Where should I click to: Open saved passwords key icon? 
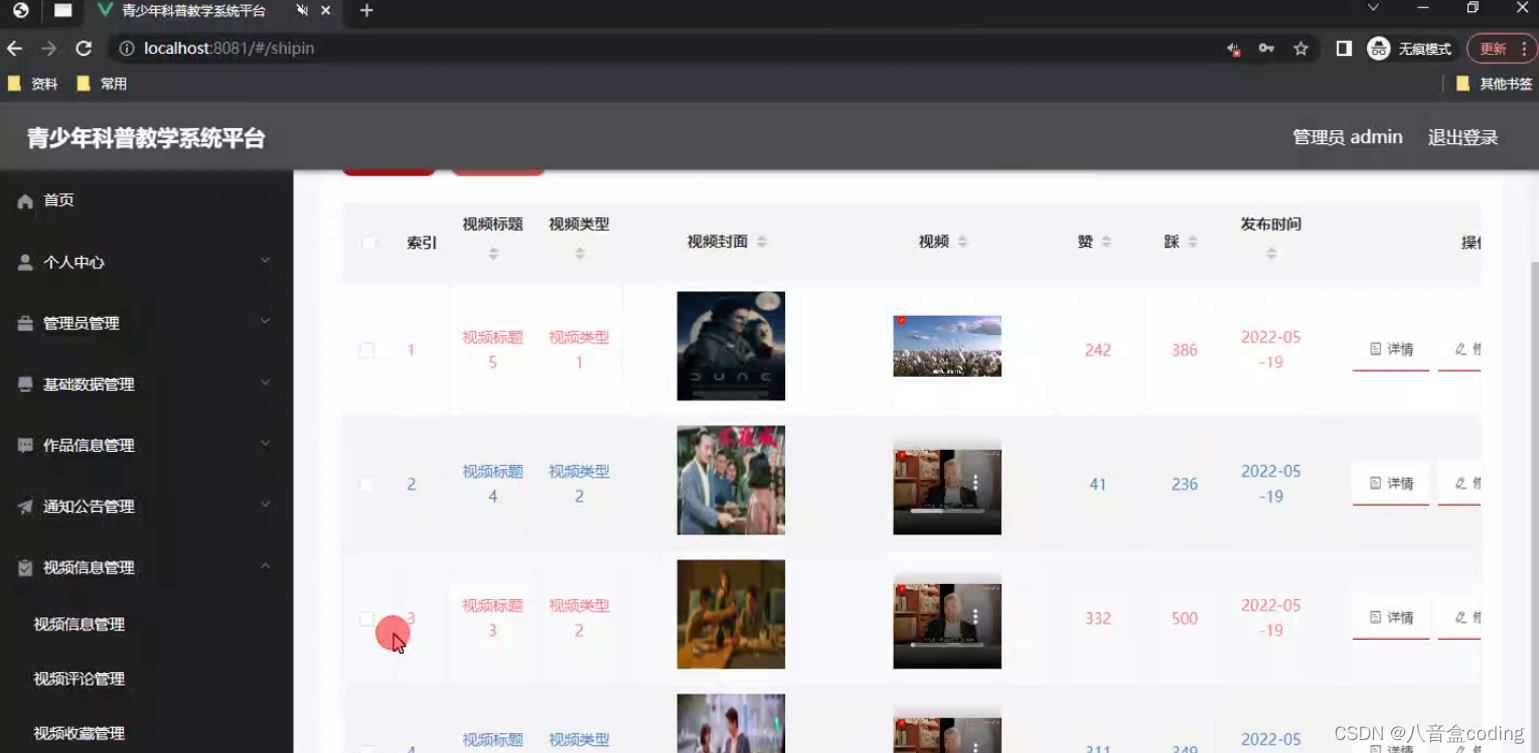tap(1267, 48)
